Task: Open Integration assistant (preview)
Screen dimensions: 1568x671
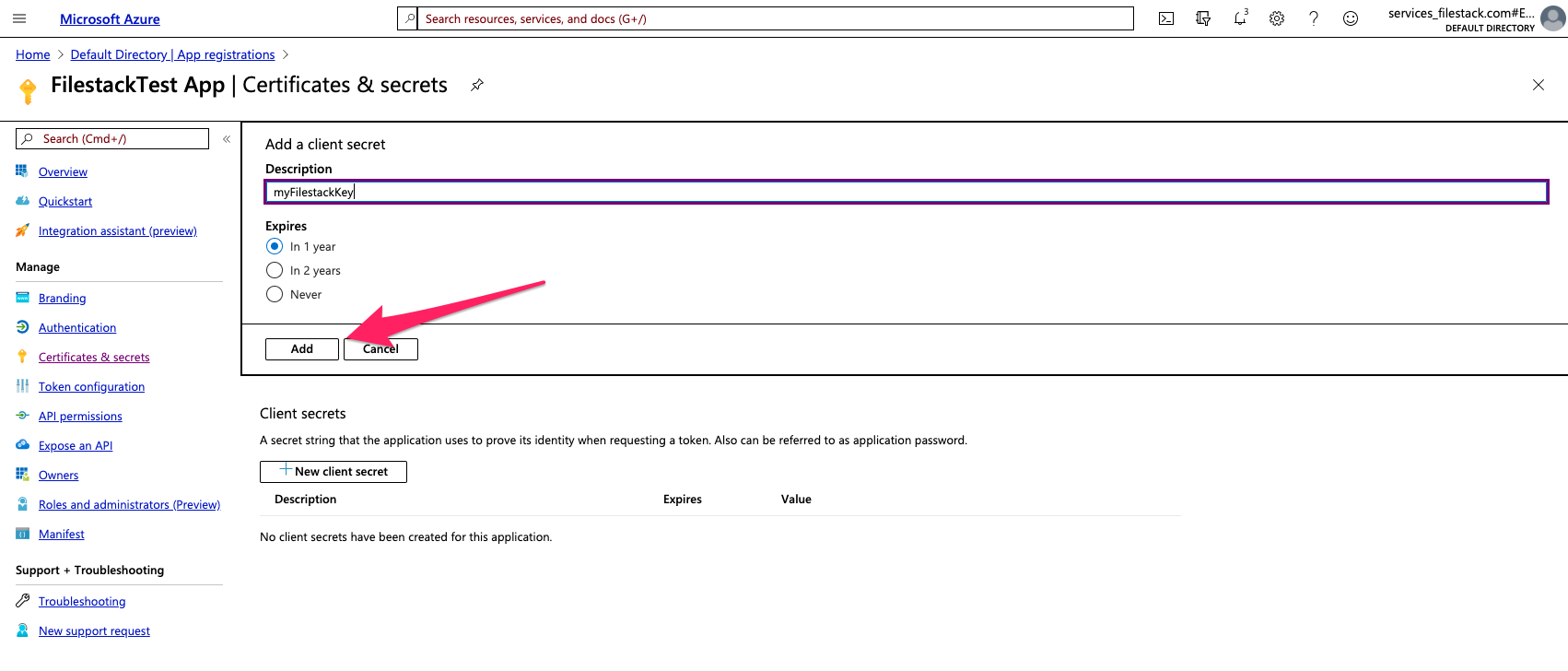Action: 118,231
